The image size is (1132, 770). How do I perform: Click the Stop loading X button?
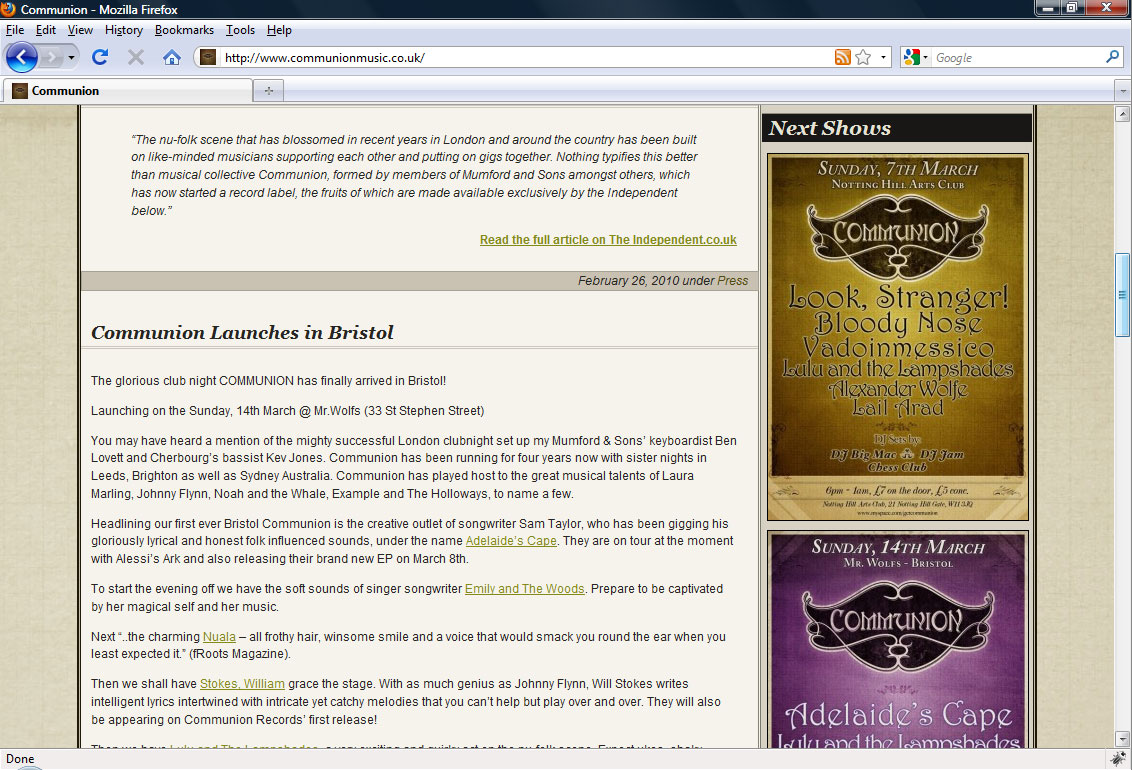pos(136,57)
